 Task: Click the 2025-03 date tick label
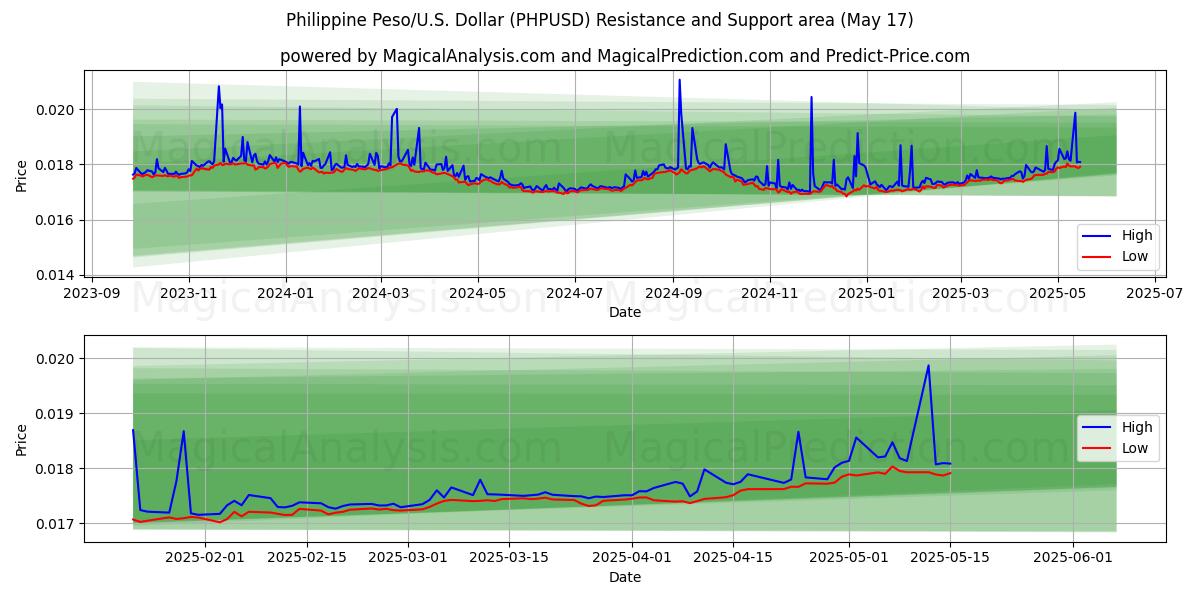(x=960, y=294)
